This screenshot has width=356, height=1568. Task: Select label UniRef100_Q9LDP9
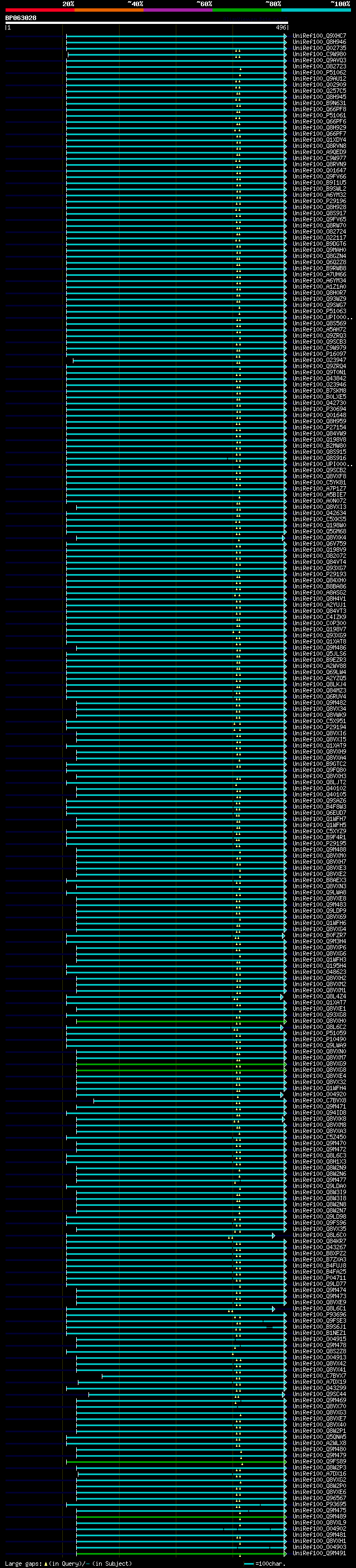tap(319, 911)
